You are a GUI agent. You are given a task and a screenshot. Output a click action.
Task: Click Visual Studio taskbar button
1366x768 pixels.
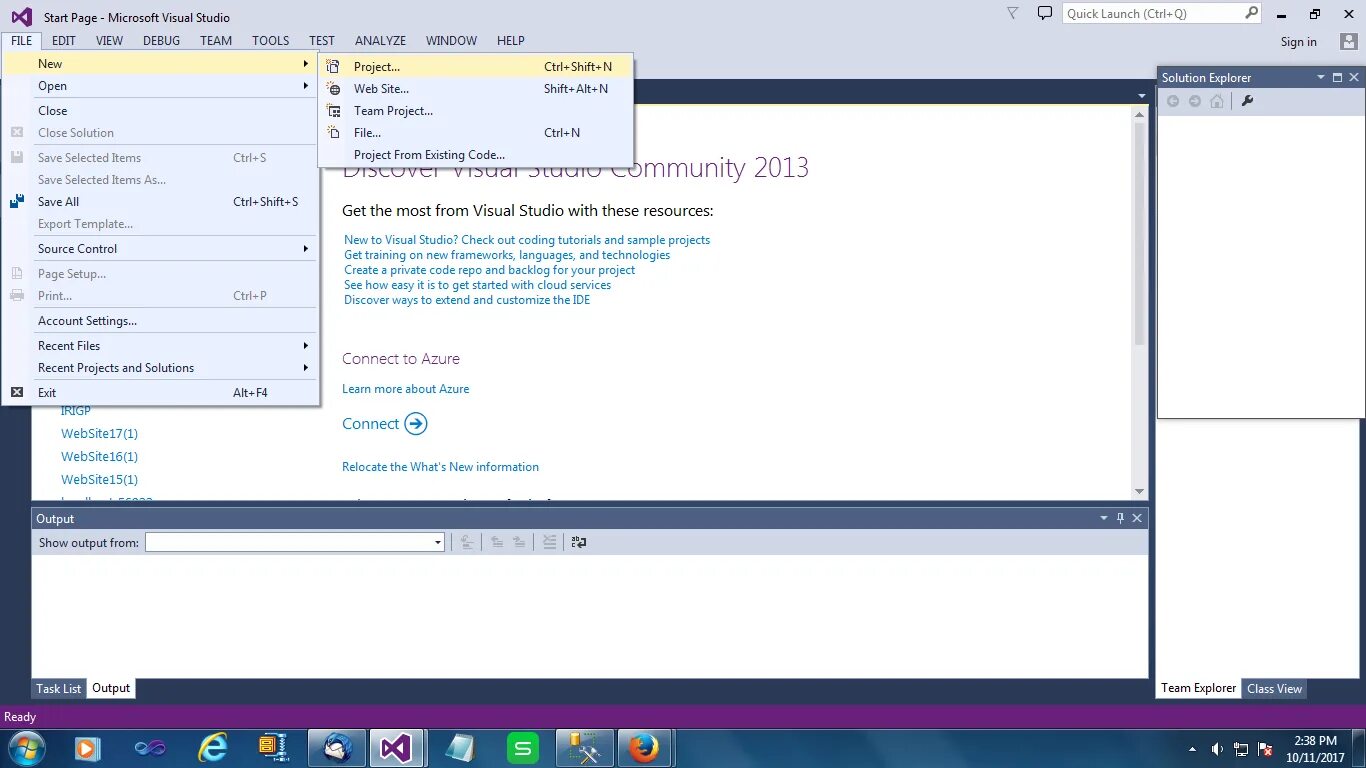(396, 748)
